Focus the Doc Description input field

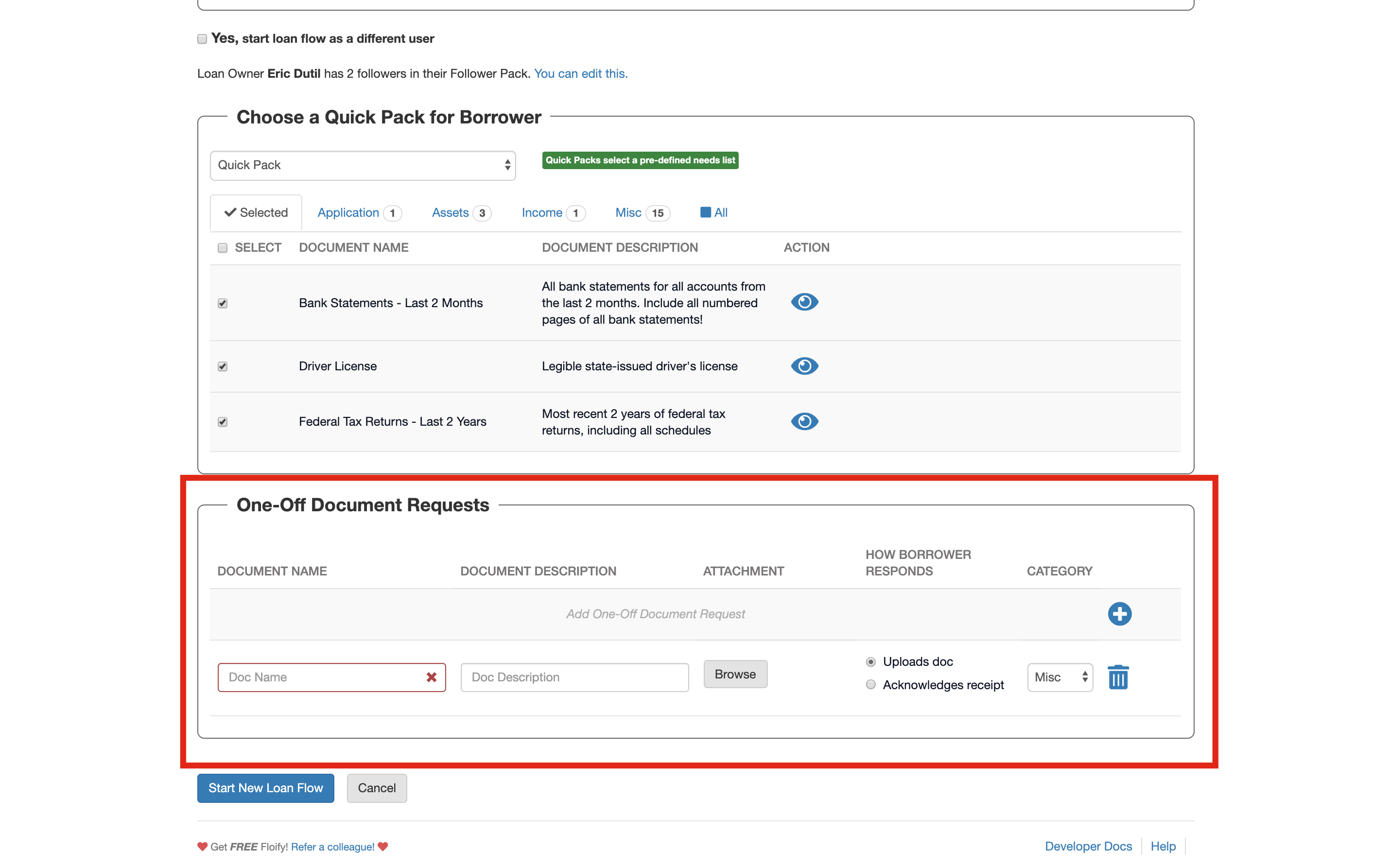574,677
